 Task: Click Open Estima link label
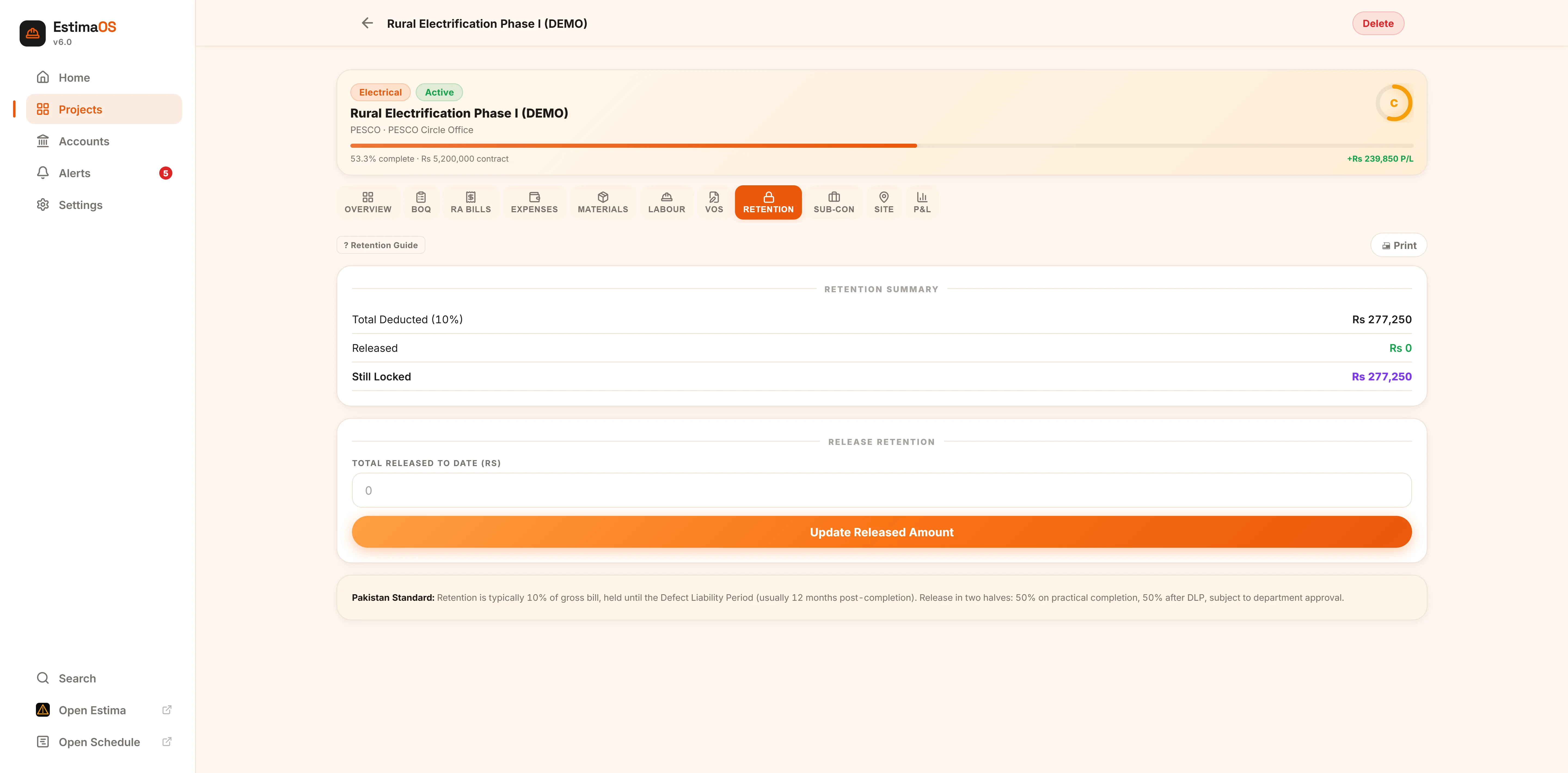click(92, 710)
